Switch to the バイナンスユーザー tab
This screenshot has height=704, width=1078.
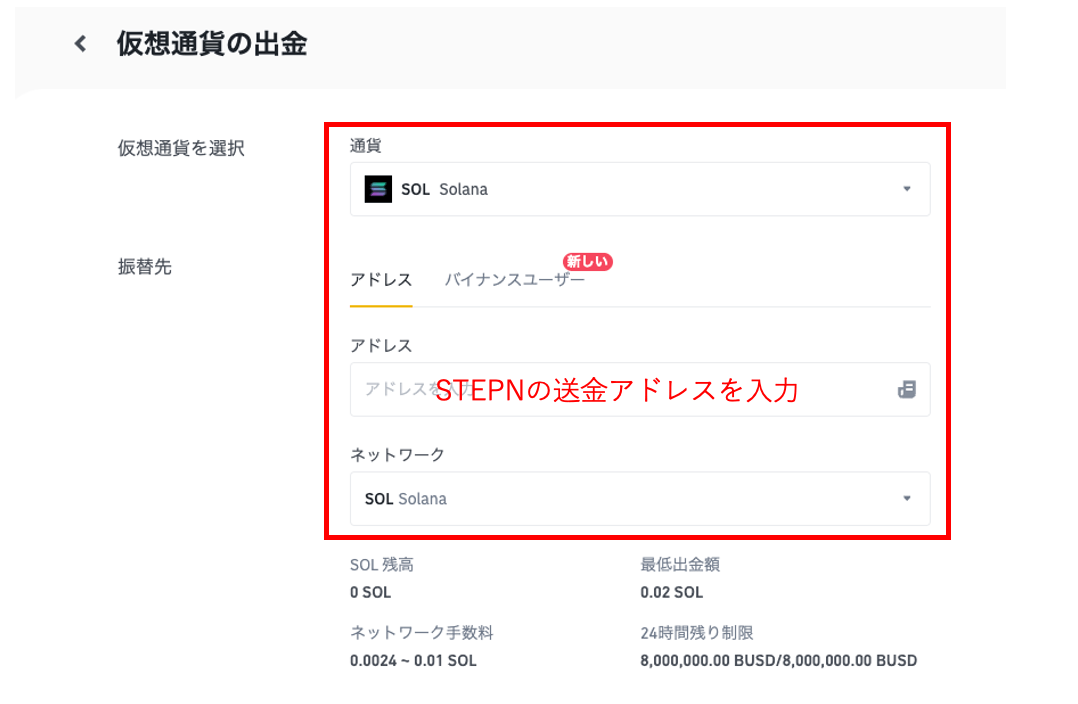[x=514, y=280]
